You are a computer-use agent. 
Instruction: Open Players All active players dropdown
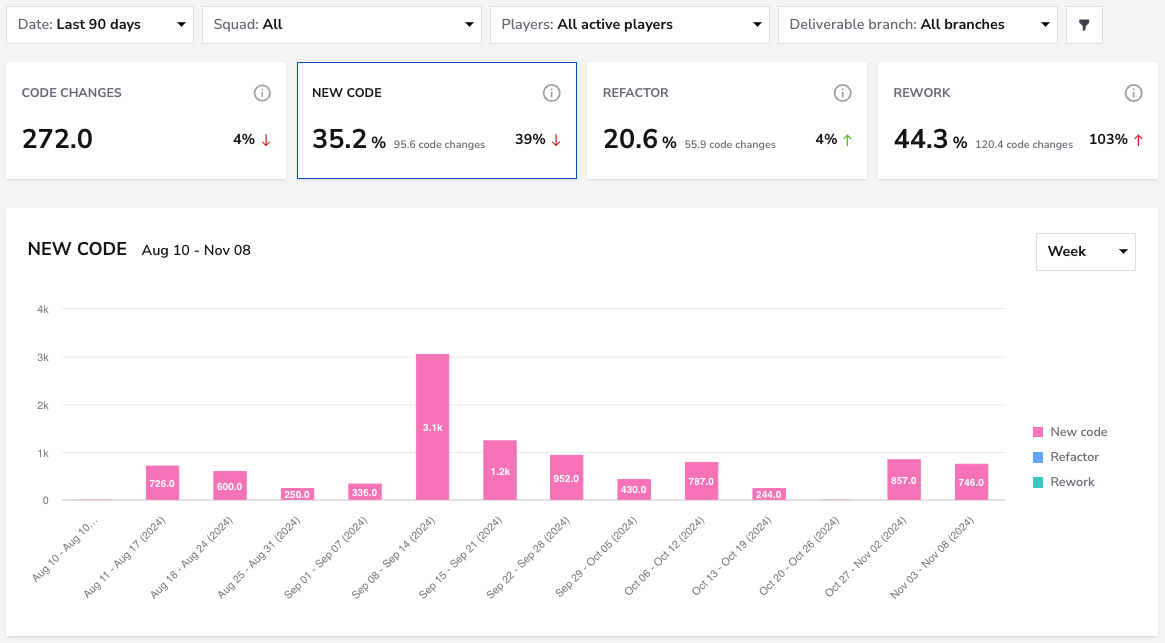click(629, 25)
